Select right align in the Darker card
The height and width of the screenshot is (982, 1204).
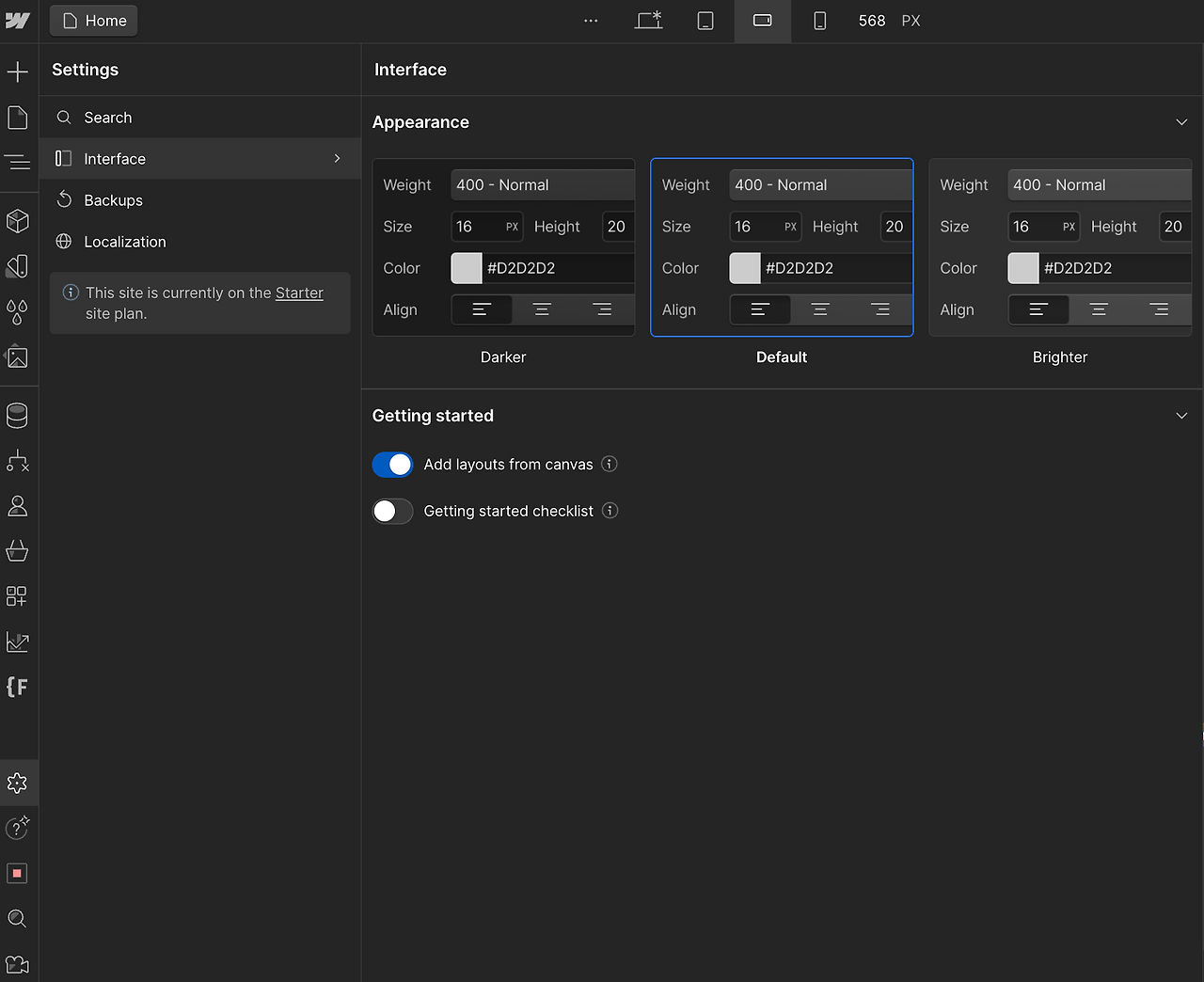tap(602, 309)
